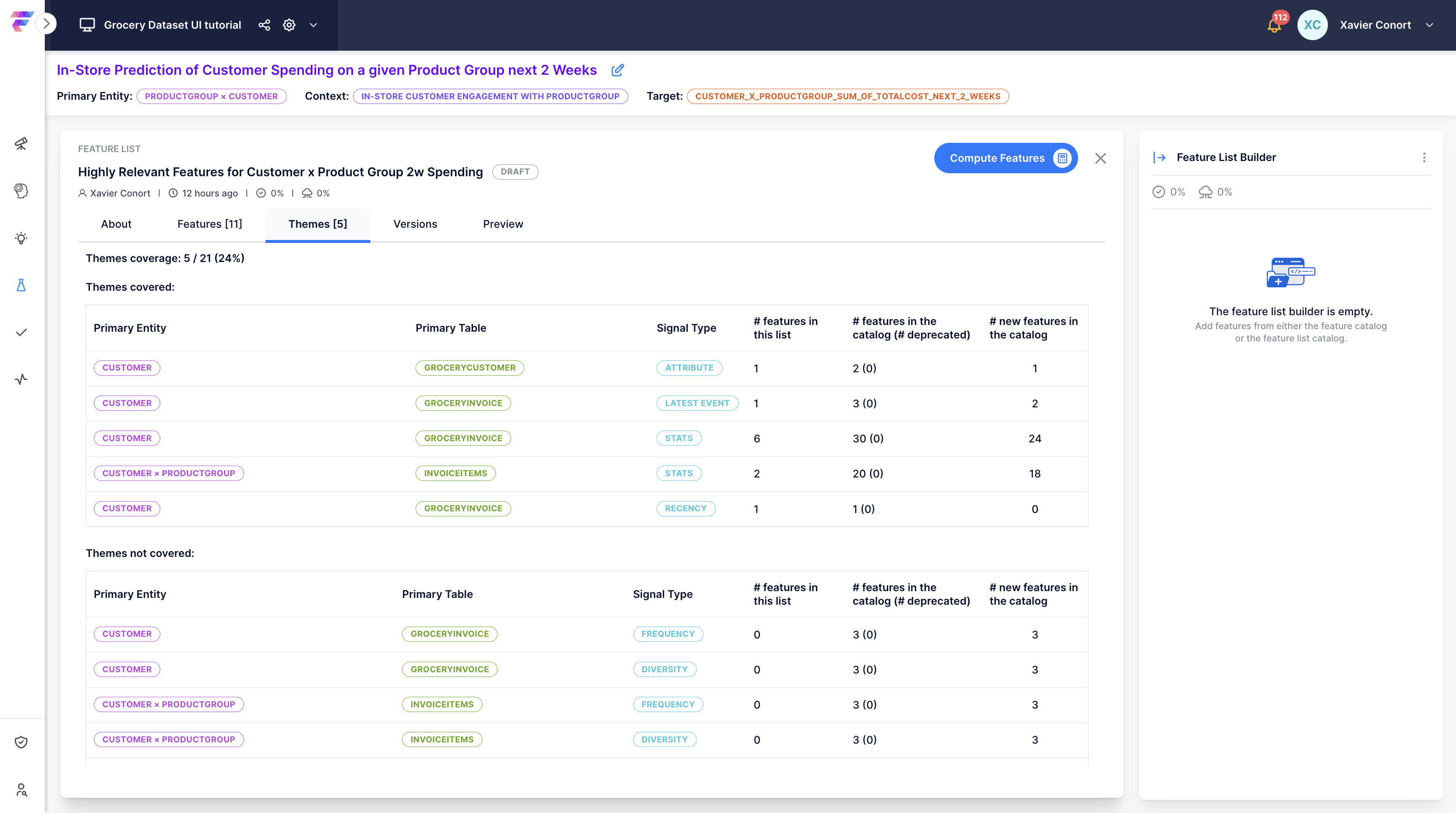Screen dimensions: 1456x813
Task: Click DIVERSITY tag in the CUSTOMER GROCERYINVOICE row
Action: [x=664, y=669]
